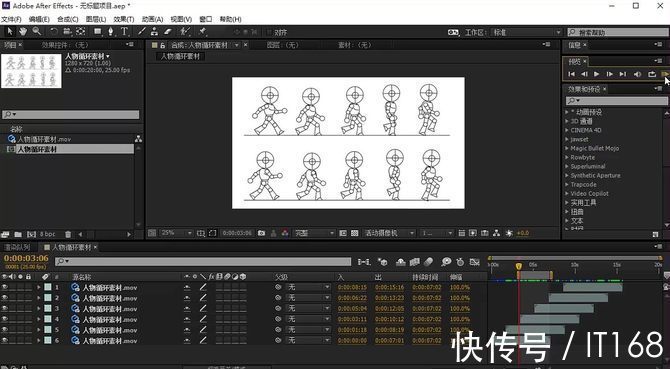The width and height of the screenshot is (670, 369).
Task: Open the 效果(T) menu
Action: pyautogui.click(x=124, y=19)
